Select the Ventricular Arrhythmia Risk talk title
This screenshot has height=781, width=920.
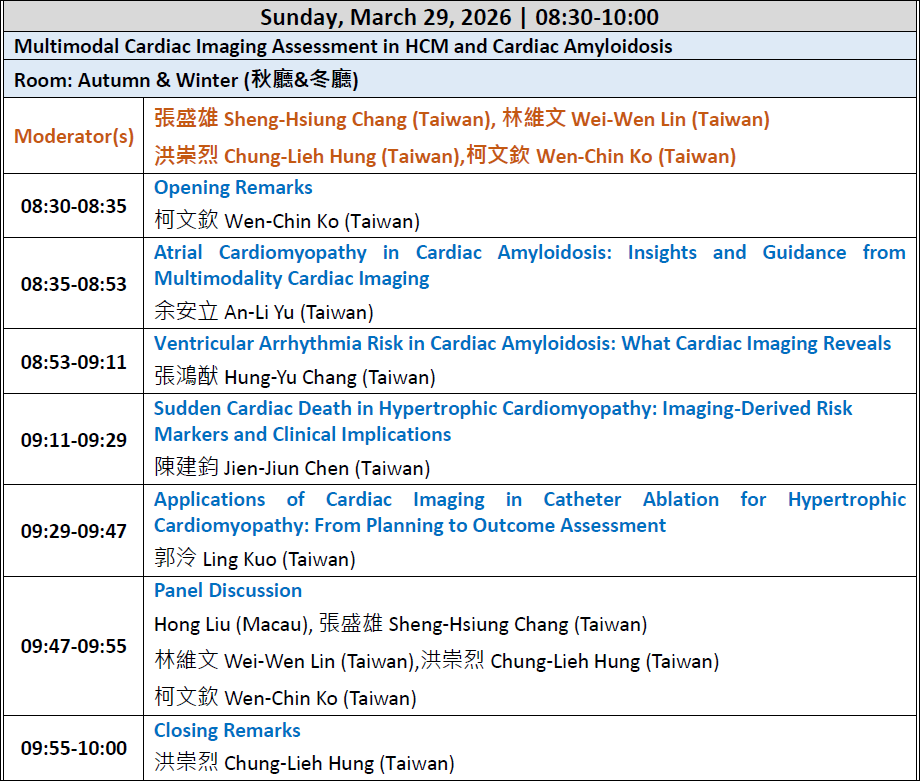(522, 344)
